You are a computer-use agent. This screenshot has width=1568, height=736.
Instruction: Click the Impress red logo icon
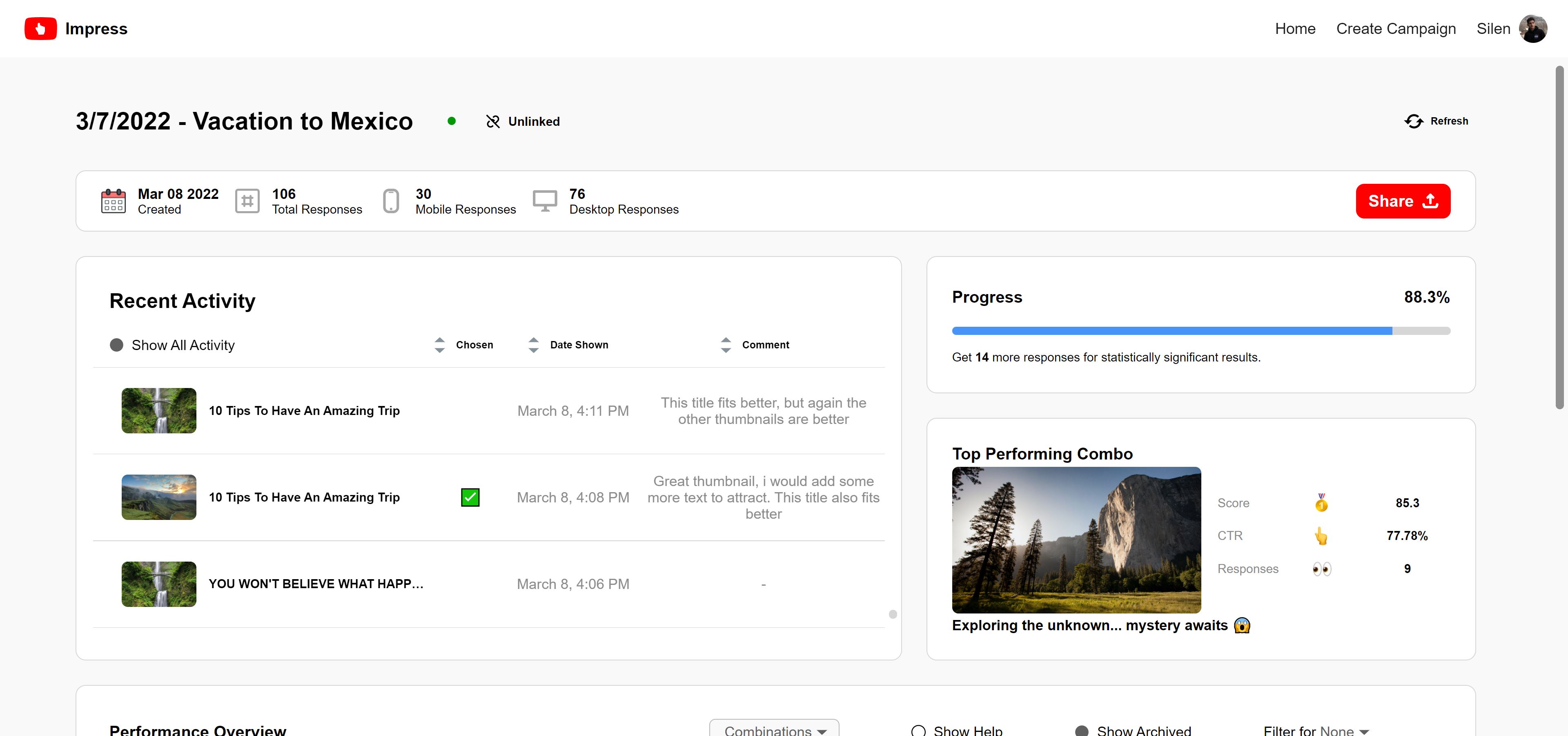pos(40,29)
